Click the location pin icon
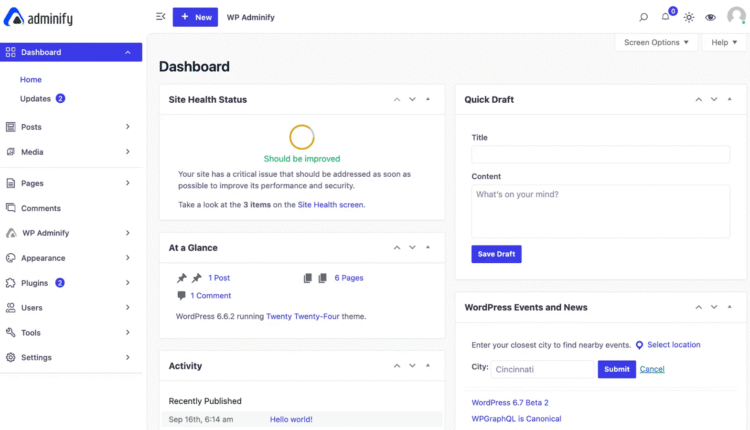 coord(639,345)
